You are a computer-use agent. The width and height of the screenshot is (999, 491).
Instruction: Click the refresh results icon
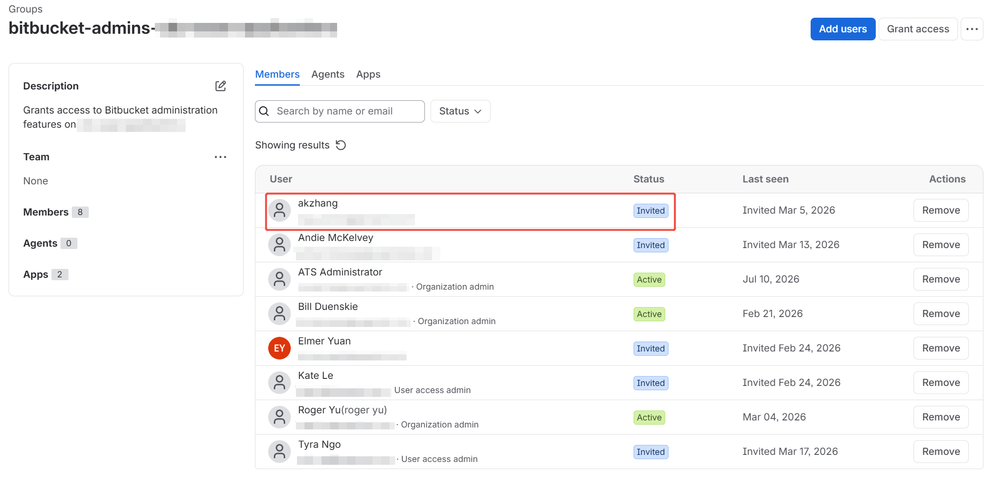pos(341,145)
